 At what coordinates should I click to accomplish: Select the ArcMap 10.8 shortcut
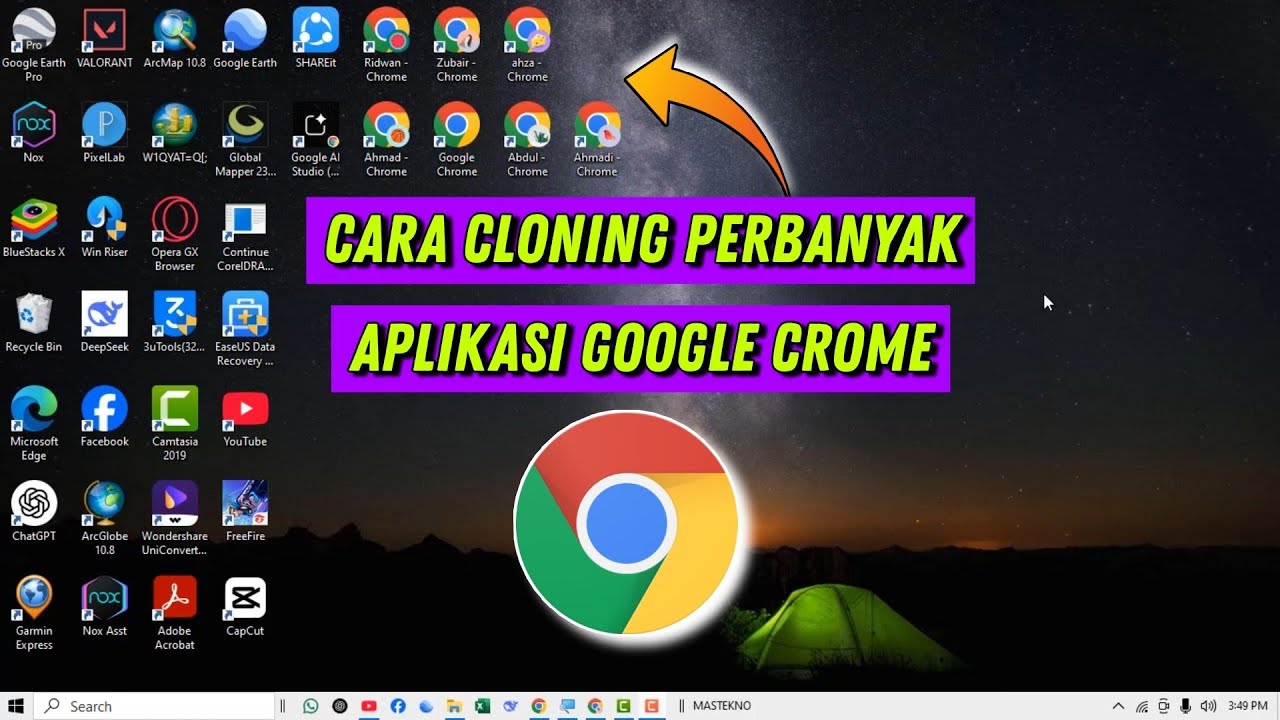click(175, 38)
